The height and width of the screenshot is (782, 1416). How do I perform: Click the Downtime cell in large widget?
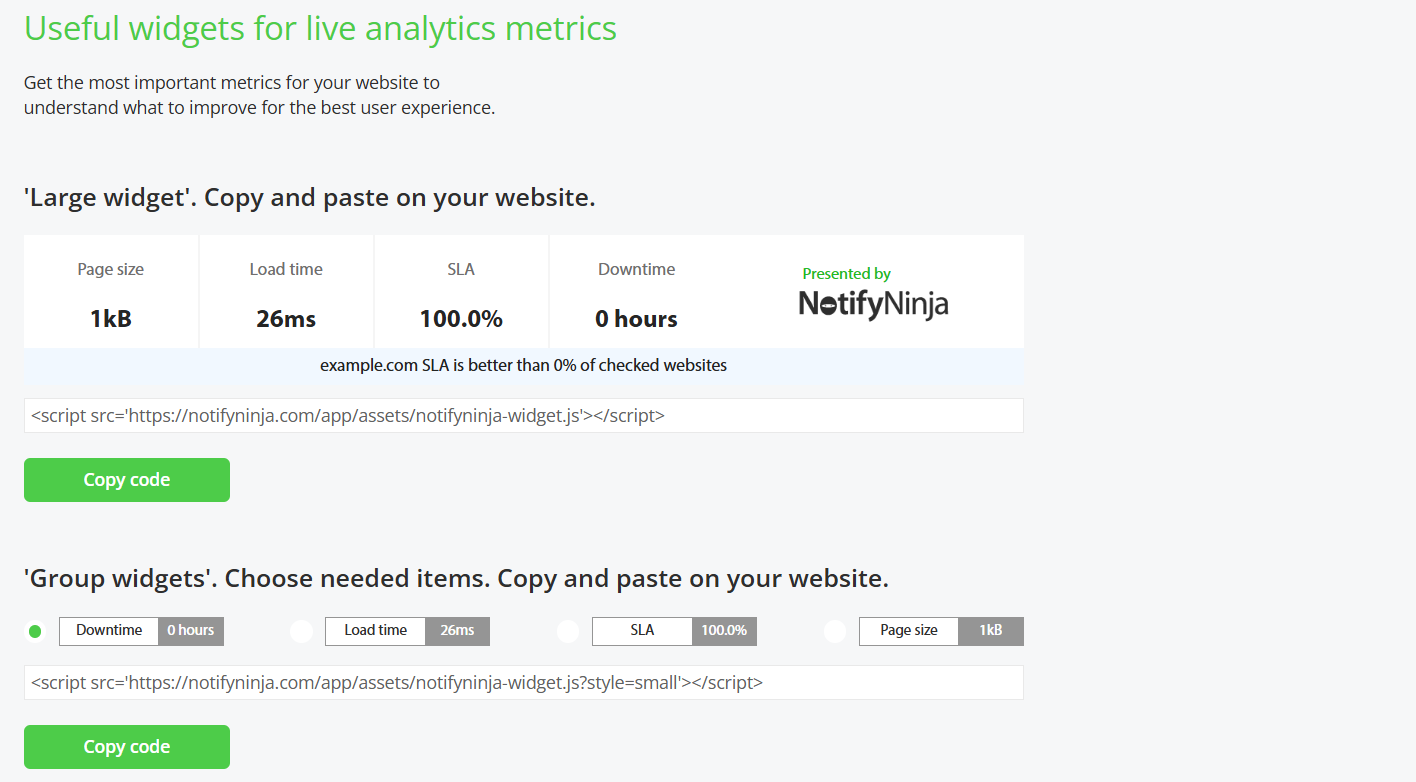[636, 293]
